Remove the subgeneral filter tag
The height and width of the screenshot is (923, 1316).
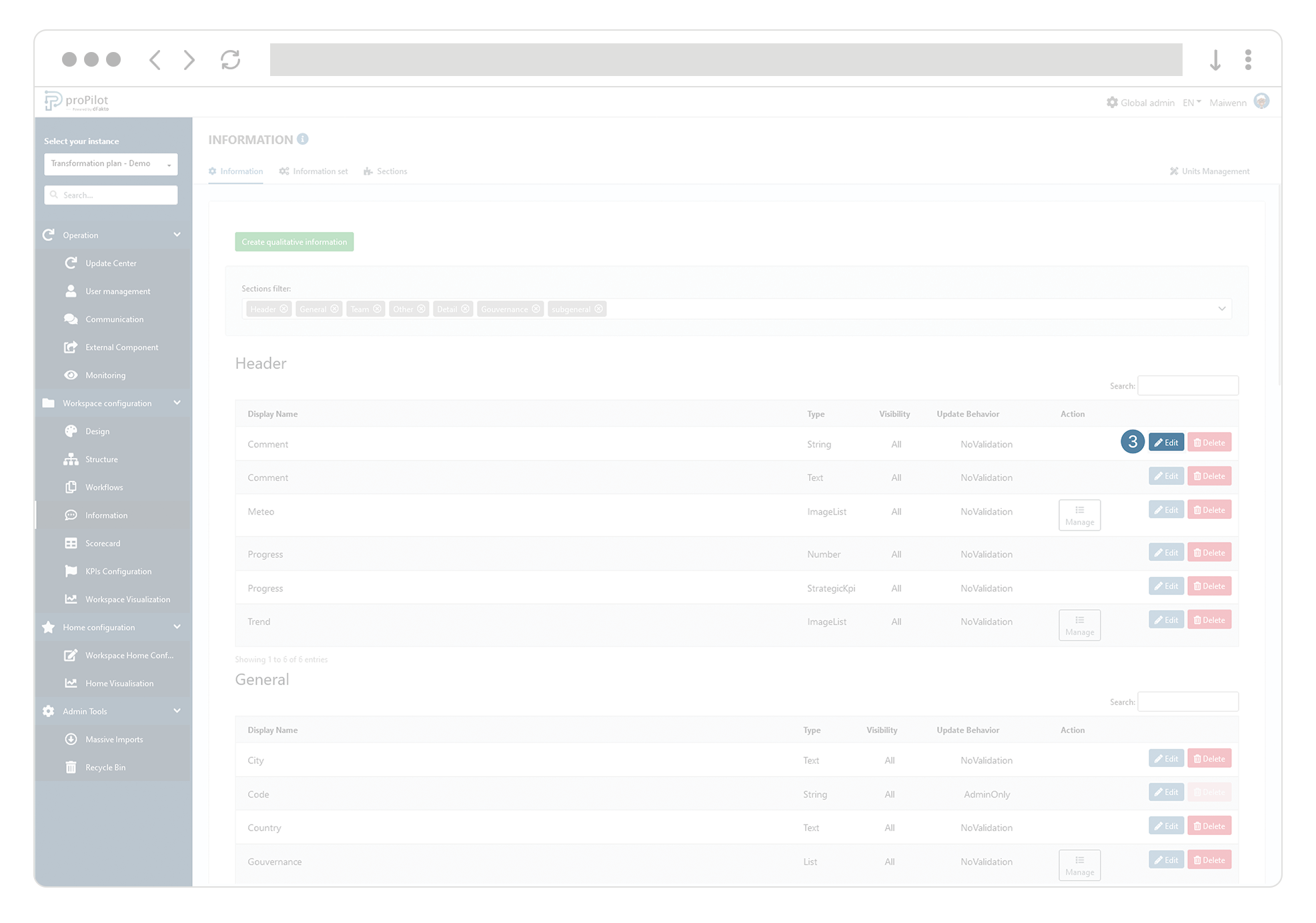598,309
